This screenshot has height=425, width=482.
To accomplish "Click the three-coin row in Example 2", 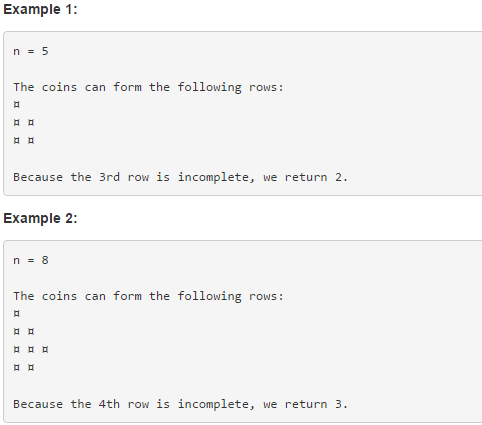I will (x=31, y=350).
